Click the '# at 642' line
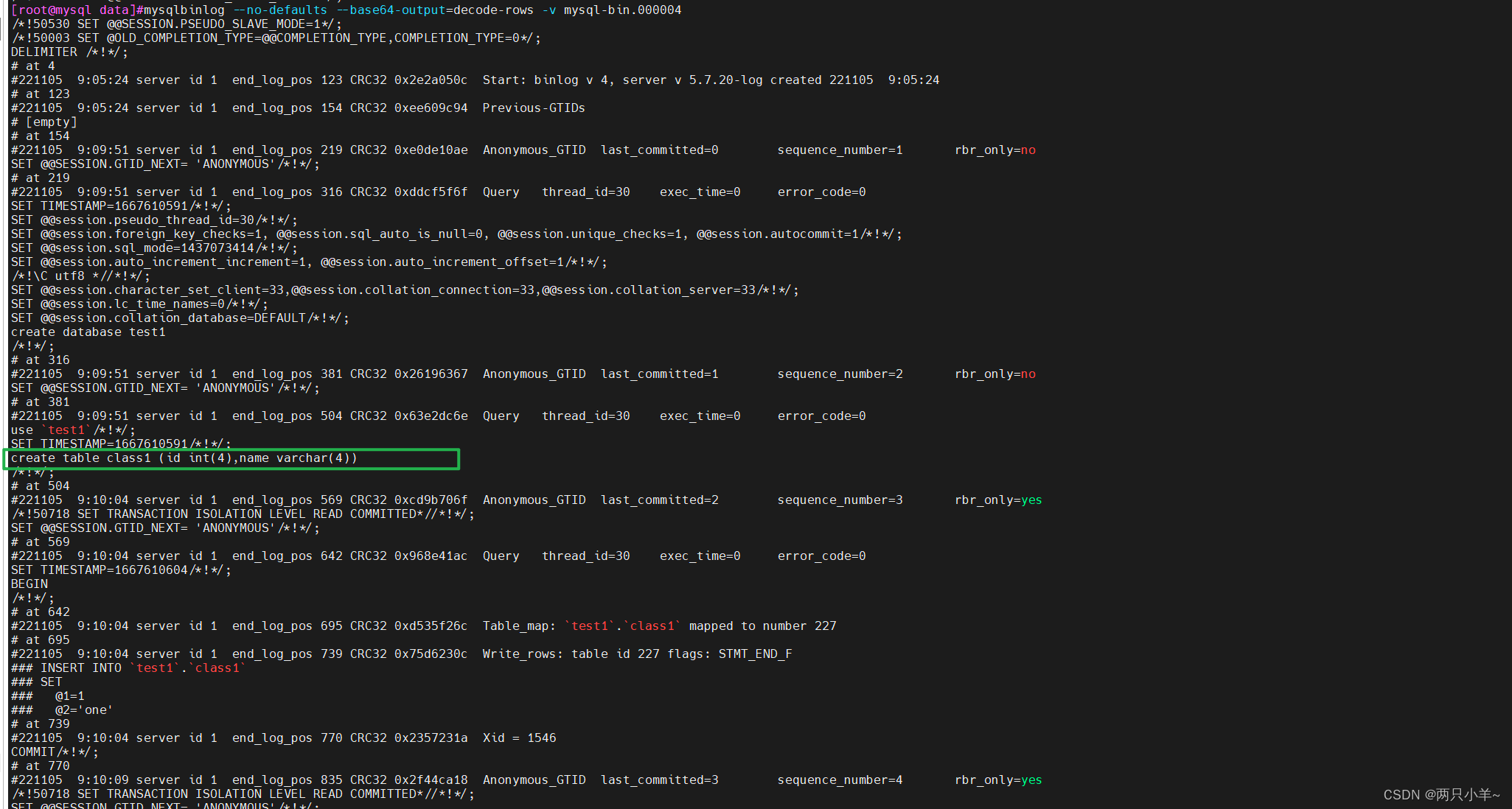The width and height of the screenshot is (1512, 809). tap(40, 612)
